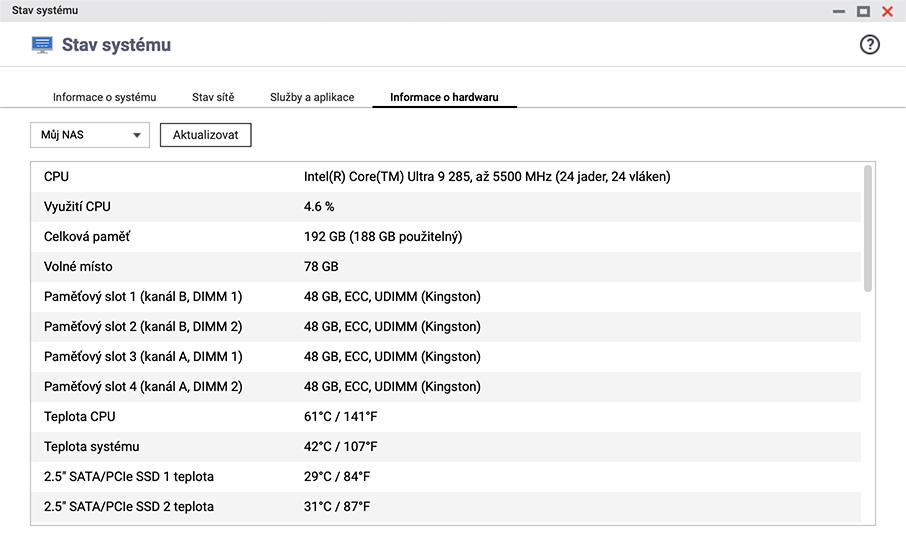Image resolution: width=906 pixels, height=546 pixels.
Task: Select the Využití CPU row
Action: pyautogui.click(x=446, y=207)
